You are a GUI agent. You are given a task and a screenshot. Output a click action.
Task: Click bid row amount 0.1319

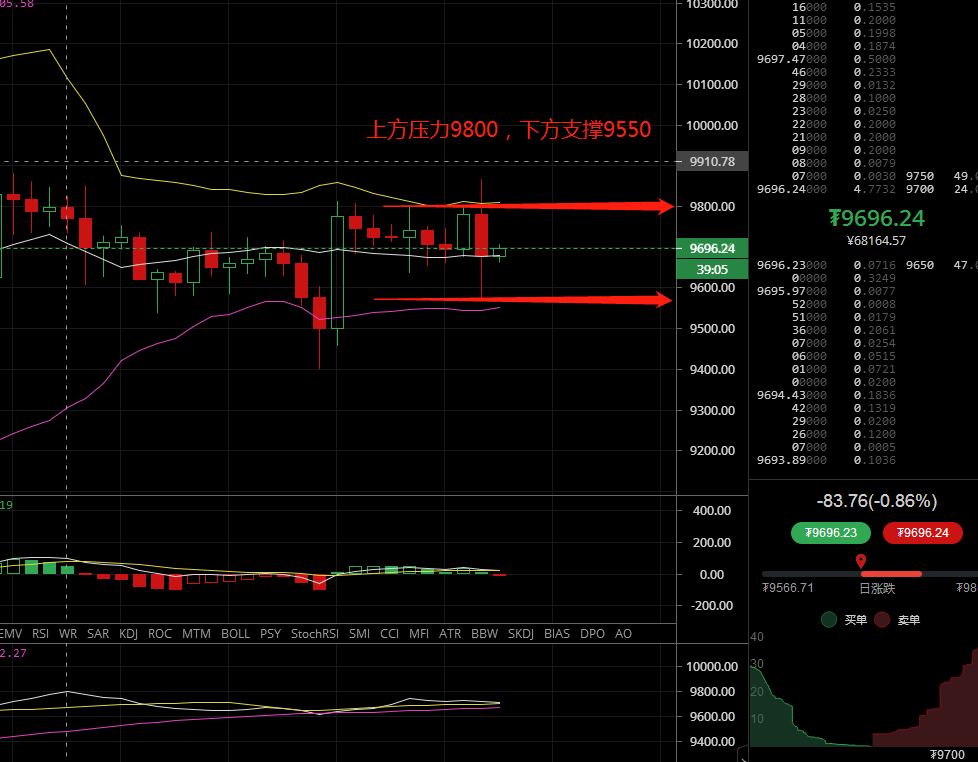[874, 408]
